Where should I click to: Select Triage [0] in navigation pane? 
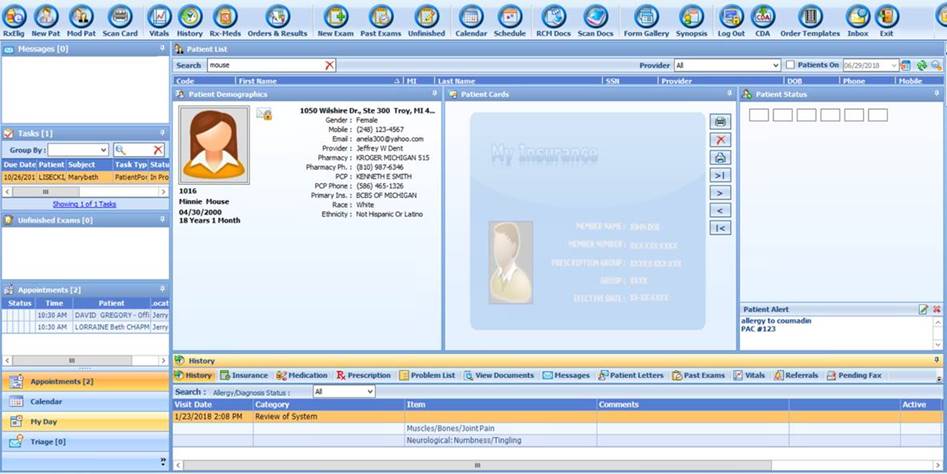pos(85,441)
